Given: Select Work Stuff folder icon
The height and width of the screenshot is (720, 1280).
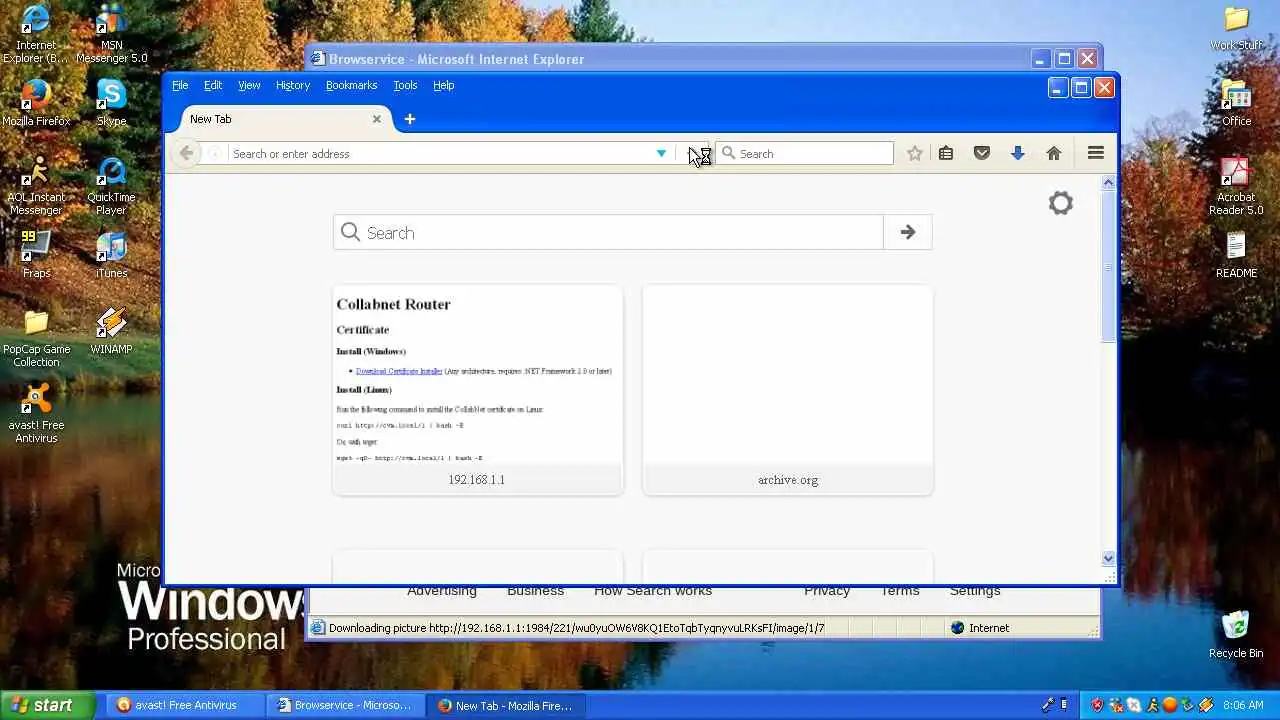Looking at the screenshot, I should pyautogui.click(x=1237, y=28).
